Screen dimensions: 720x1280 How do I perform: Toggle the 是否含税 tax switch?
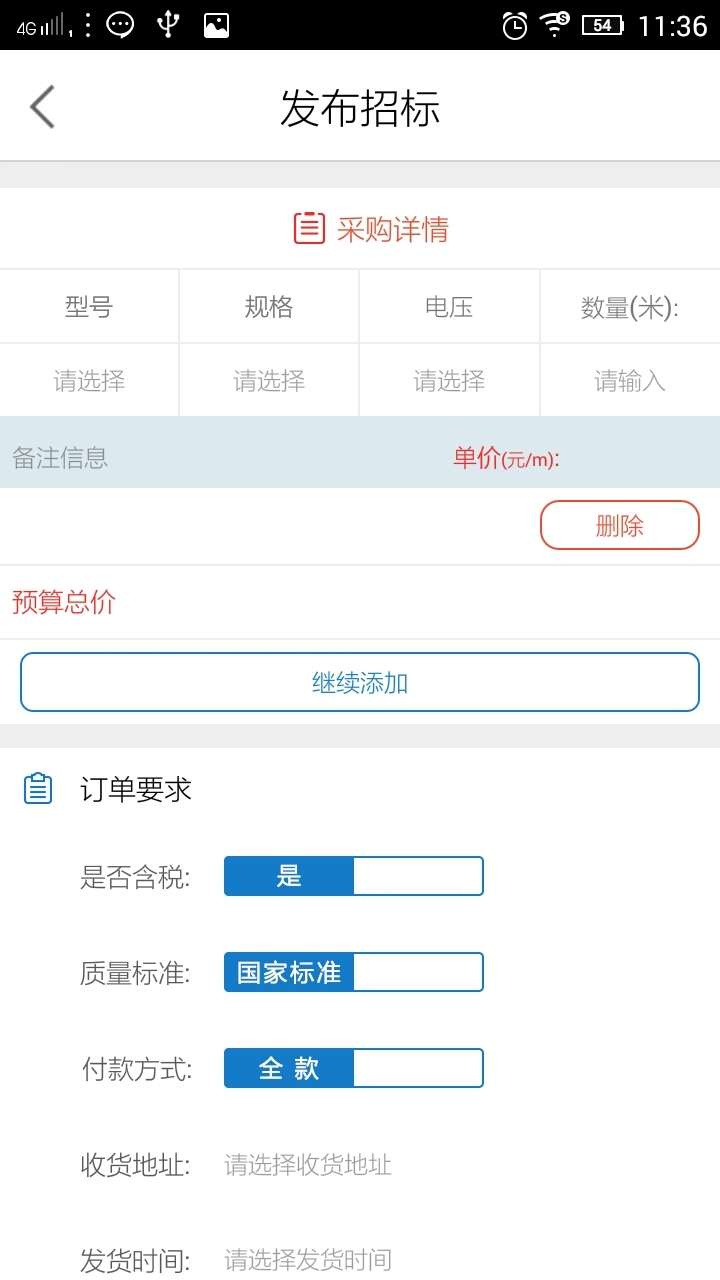pos(353,876)
